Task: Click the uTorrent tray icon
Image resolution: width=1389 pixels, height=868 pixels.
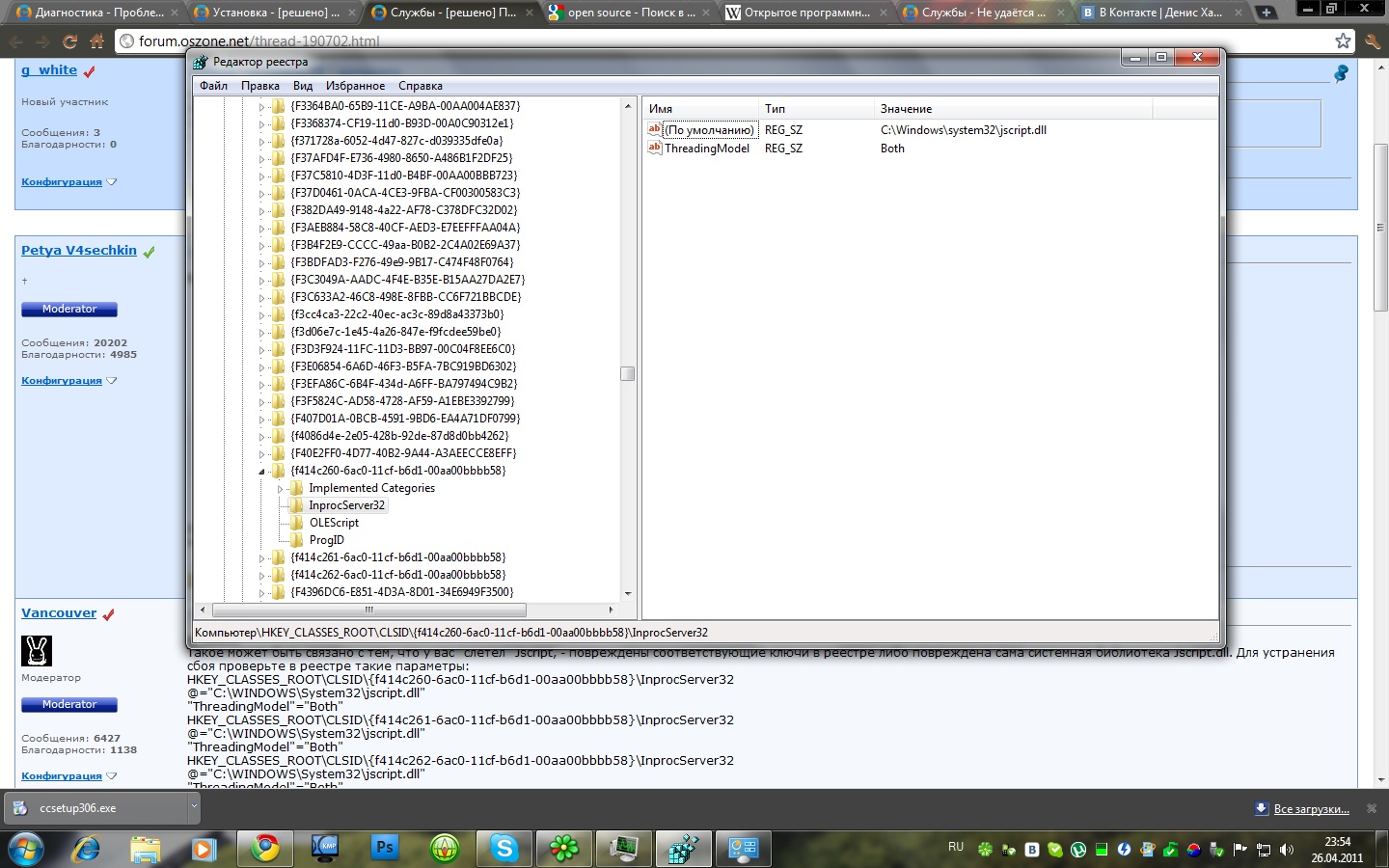Action: [x=1078, y=850]
